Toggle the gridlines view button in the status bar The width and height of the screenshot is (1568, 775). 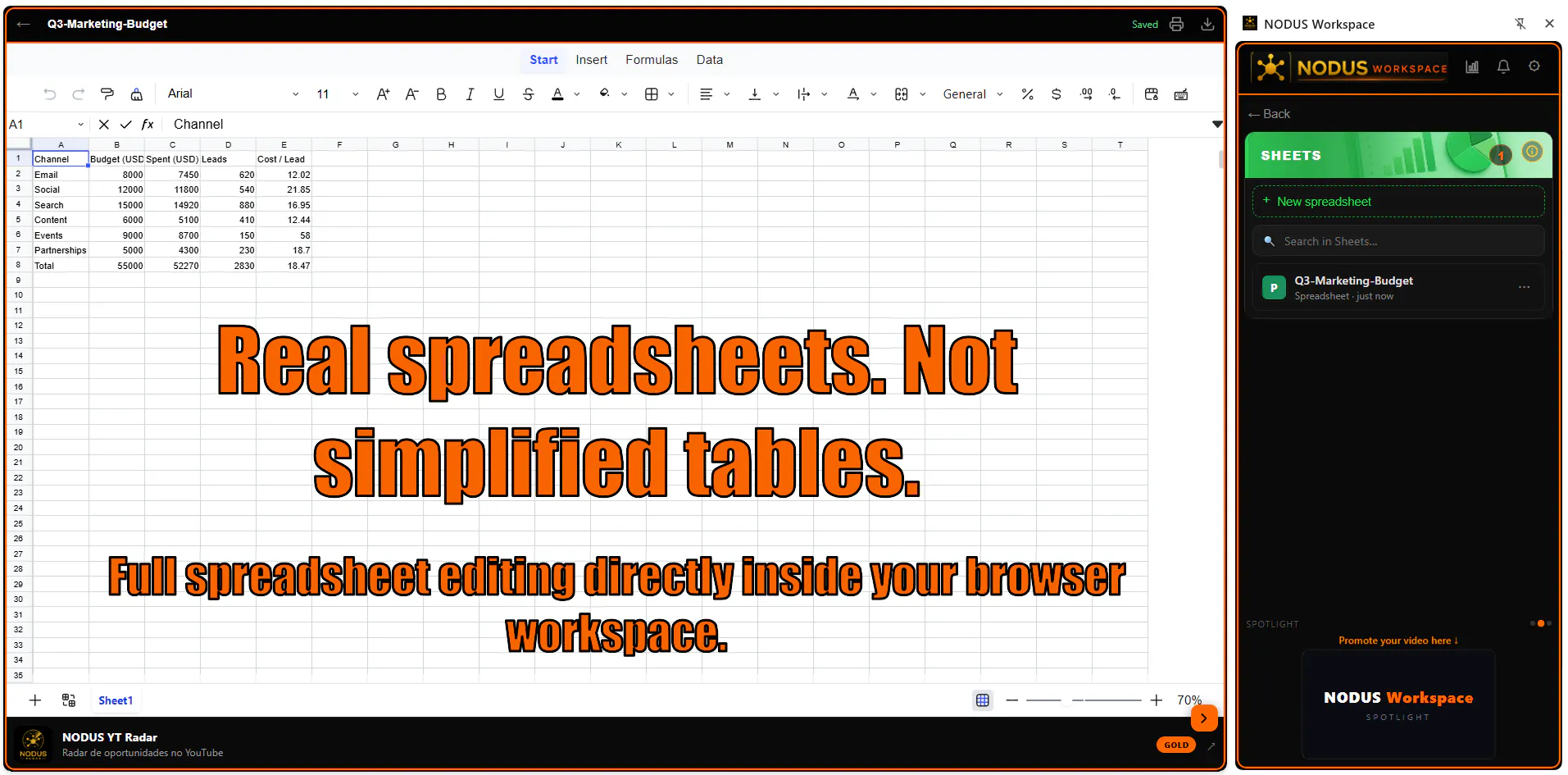[x=983, y=700]
